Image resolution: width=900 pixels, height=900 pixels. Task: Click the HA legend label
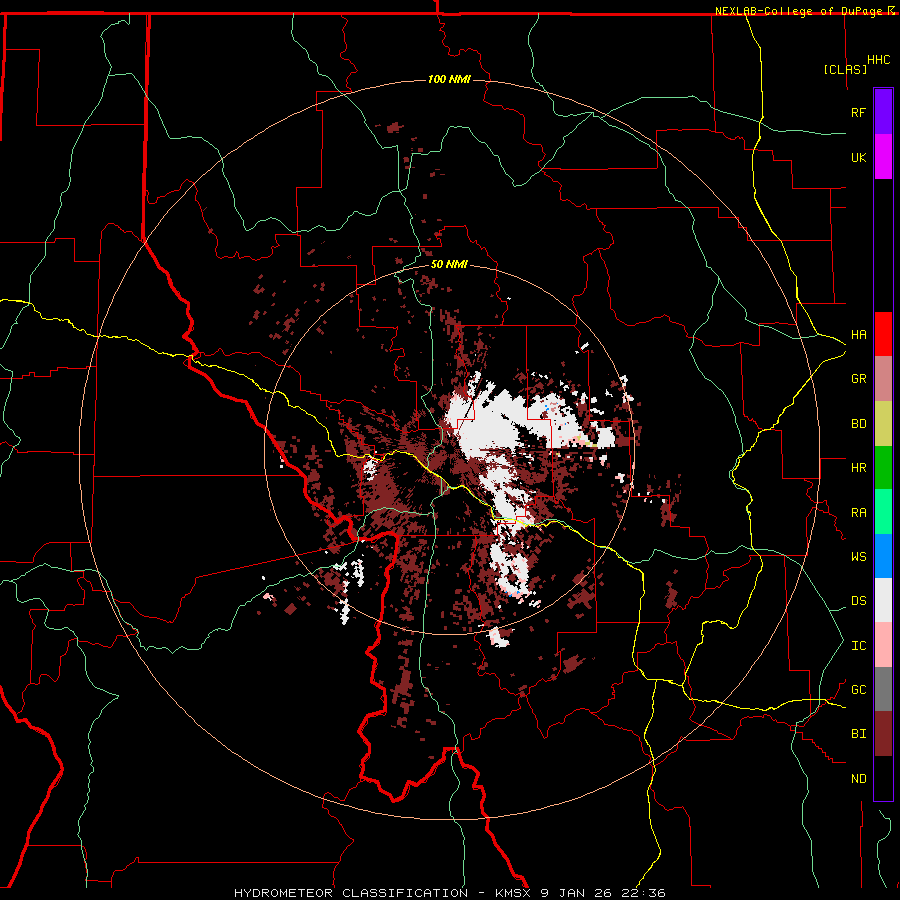858,335
